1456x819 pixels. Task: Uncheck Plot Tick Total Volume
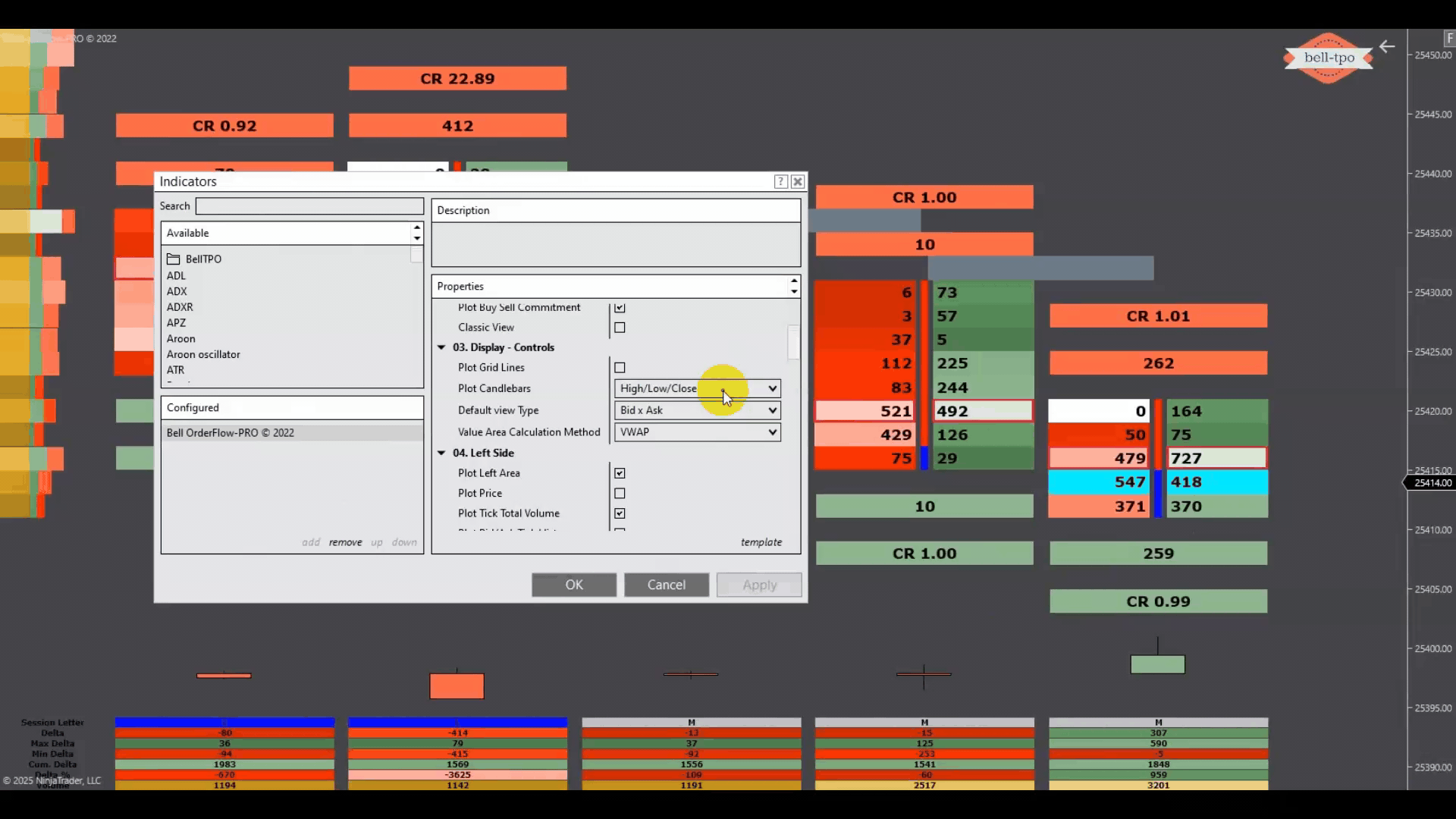pyautogui.click(x=620, y=513)
